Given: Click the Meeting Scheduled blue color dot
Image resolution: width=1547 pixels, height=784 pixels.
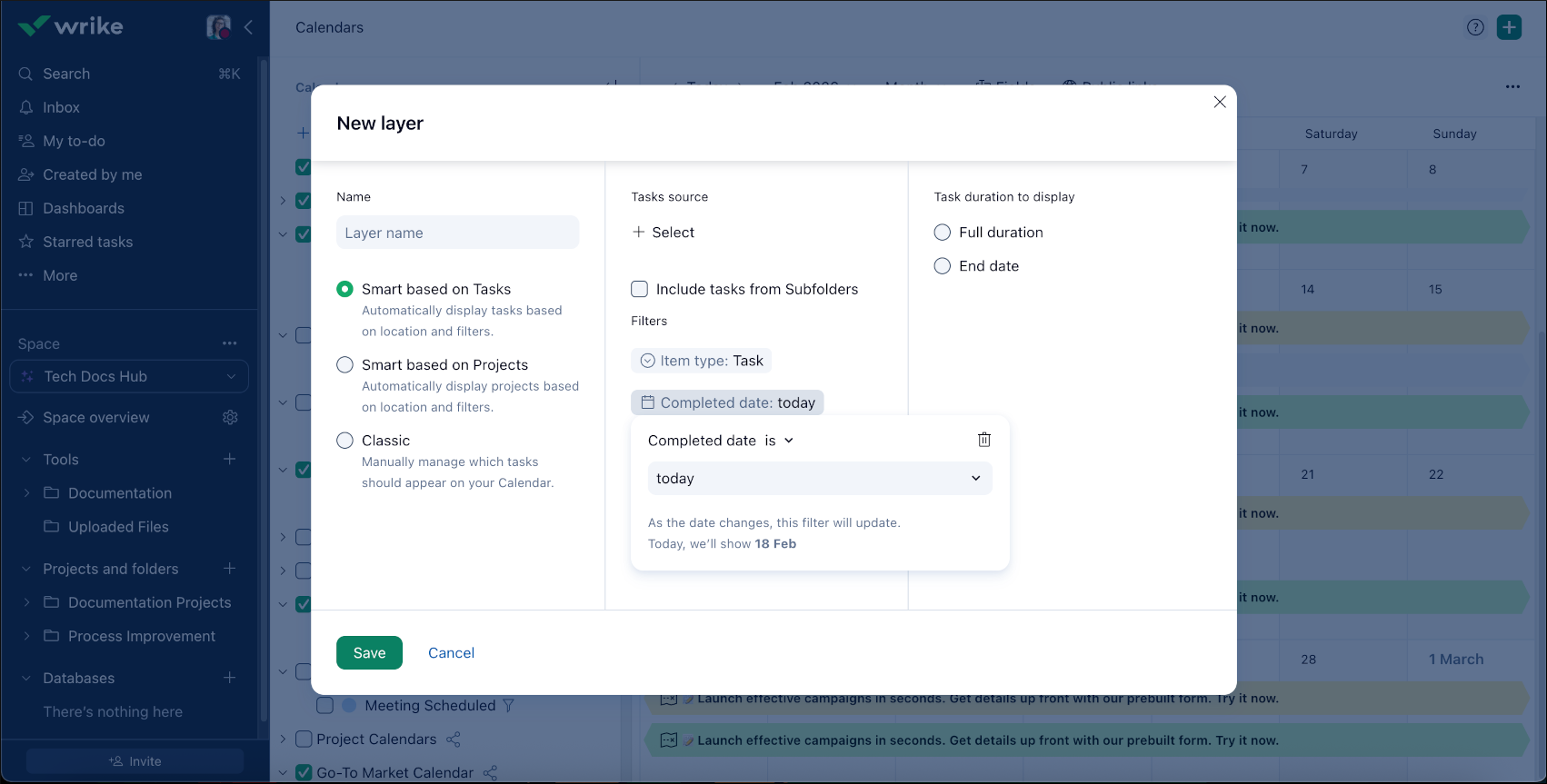Looking at the screenshot, I should (x=349, y=705).
